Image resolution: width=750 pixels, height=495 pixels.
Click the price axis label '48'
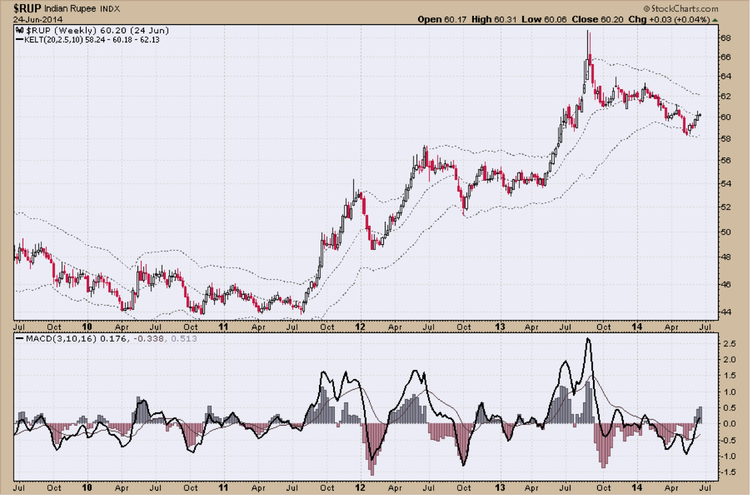point(726,257)
